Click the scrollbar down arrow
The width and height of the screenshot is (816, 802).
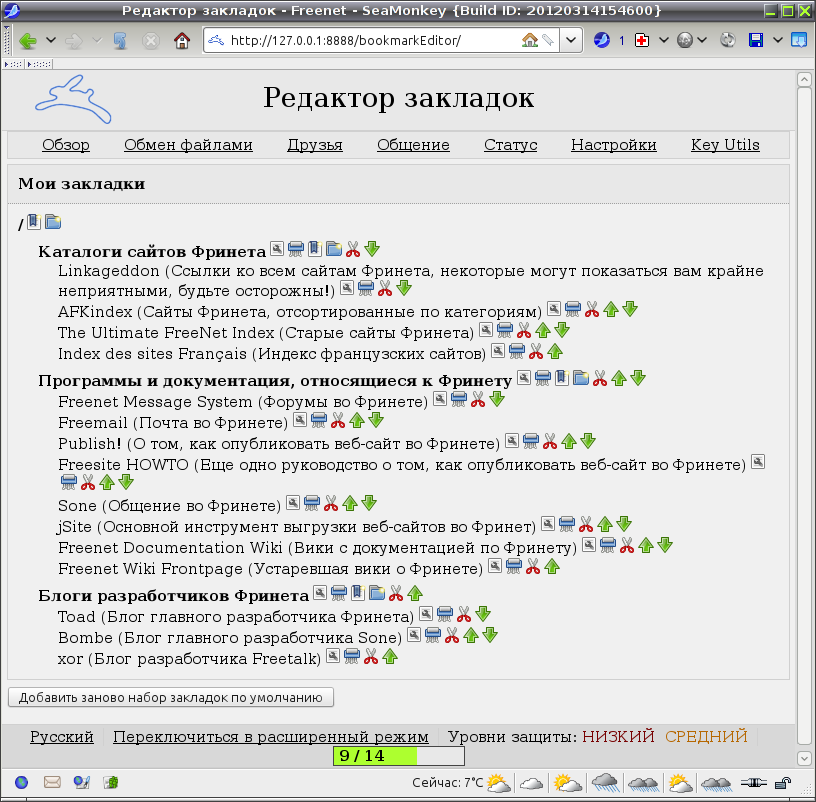pyautogui.click(x=804, y=758)
